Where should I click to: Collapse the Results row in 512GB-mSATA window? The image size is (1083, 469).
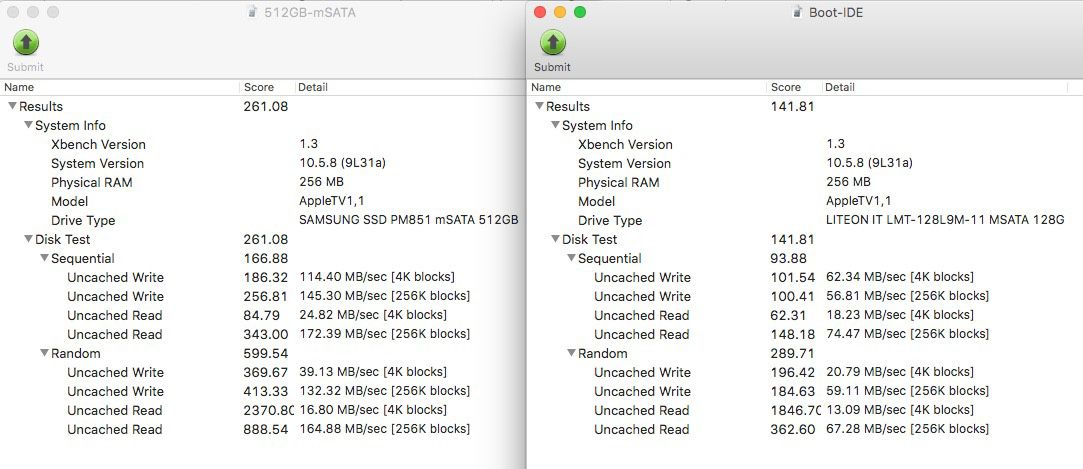tap(12, 106)
